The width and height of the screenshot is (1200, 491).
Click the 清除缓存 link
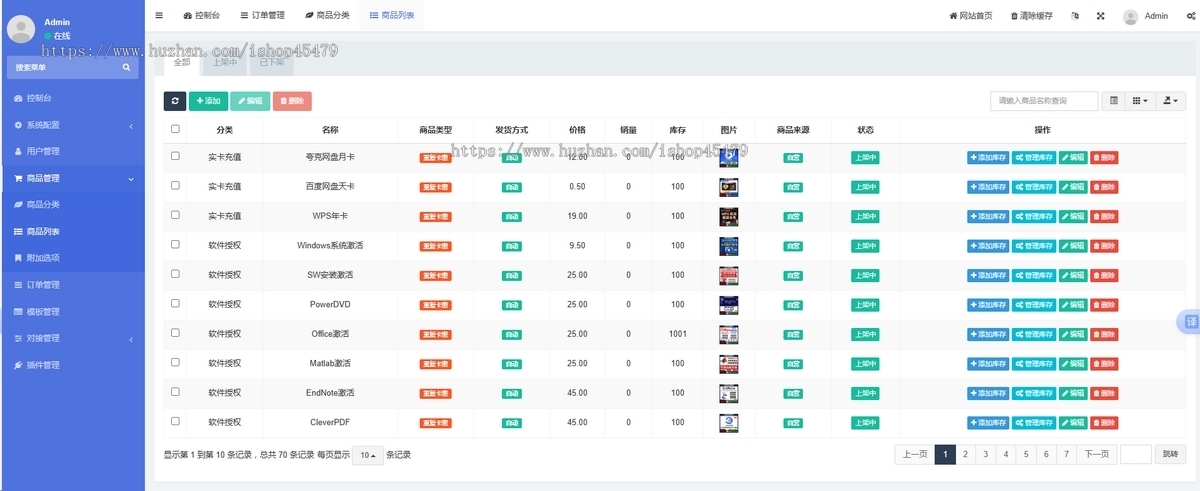[1031, 16]
